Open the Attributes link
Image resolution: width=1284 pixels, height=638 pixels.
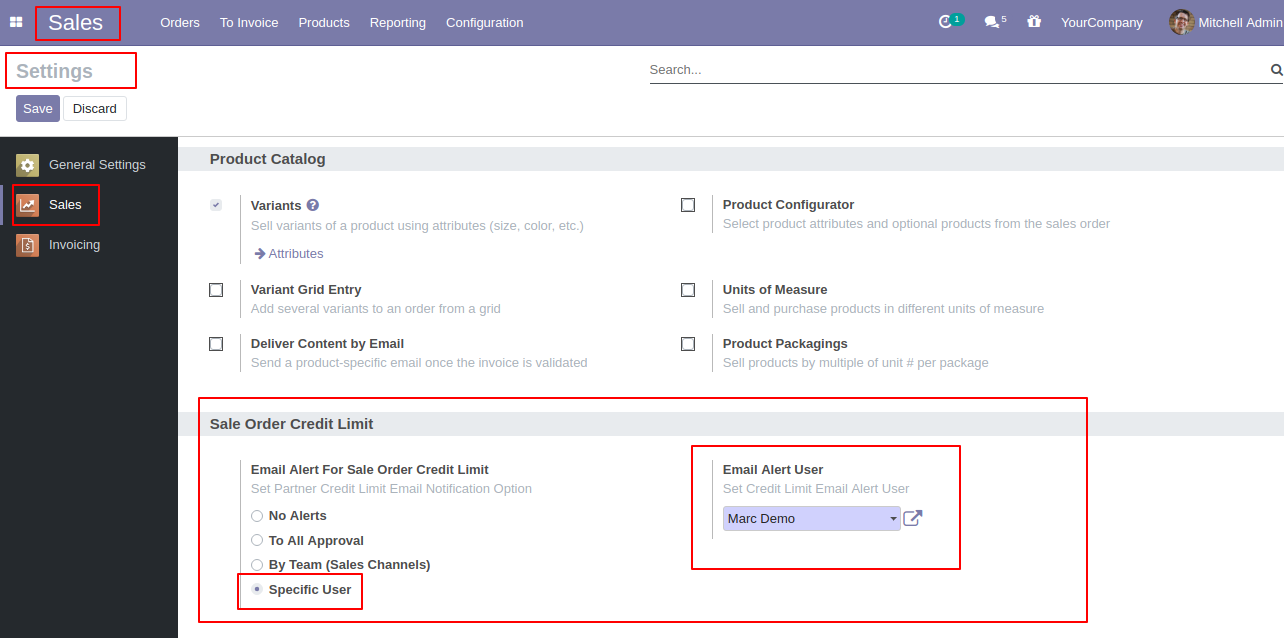(296, 254)
